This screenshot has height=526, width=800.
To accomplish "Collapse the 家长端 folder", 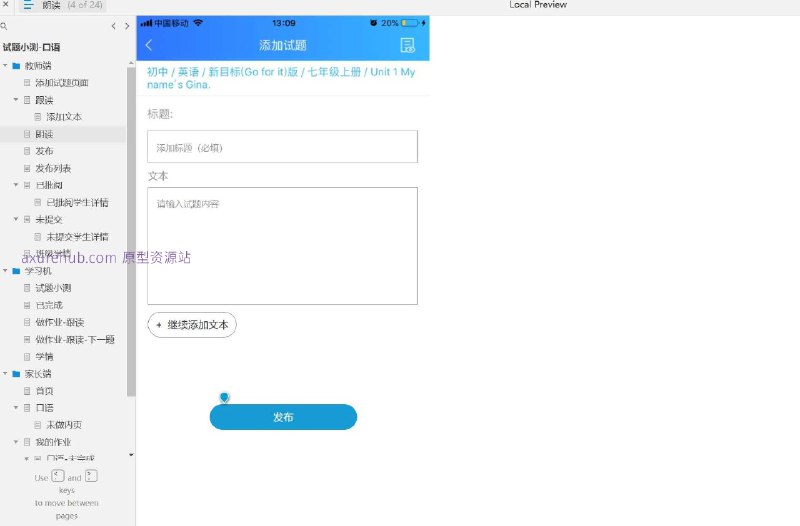I will pyautogui.click(x=5, y=373).
